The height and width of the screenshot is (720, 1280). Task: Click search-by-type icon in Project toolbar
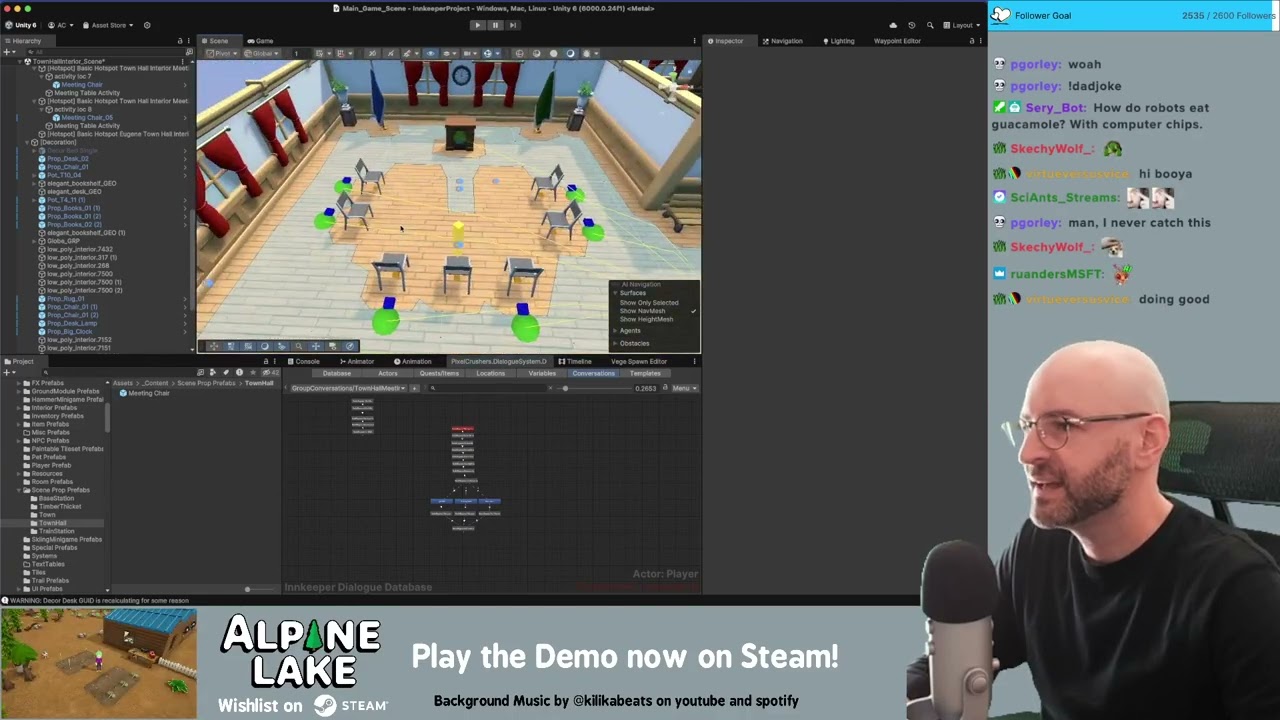tap(213, 373)
